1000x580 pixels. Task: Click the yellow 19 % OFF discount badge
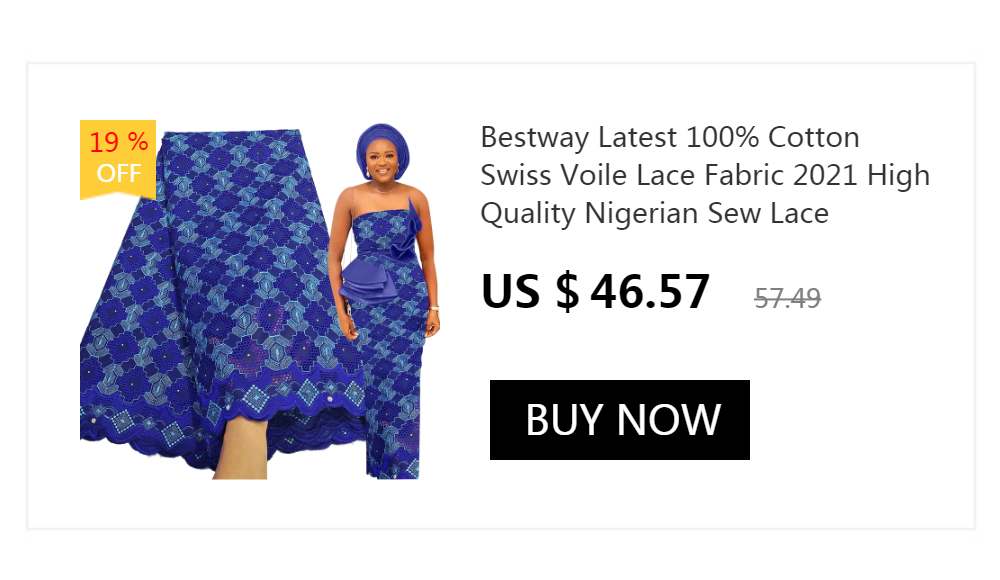(118, 160)
